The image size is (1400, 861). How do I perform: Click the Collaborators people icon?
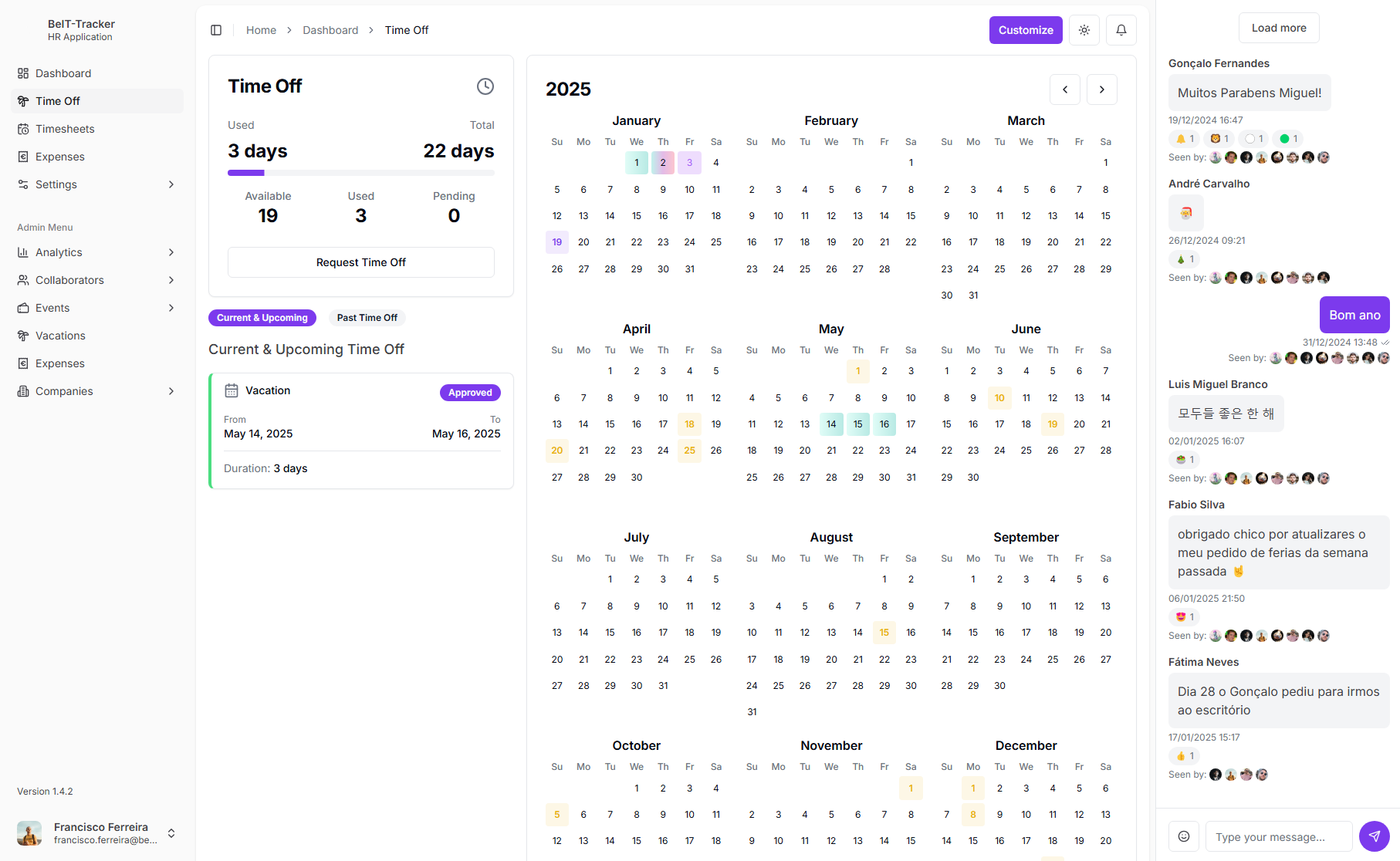tap(23, 280)
